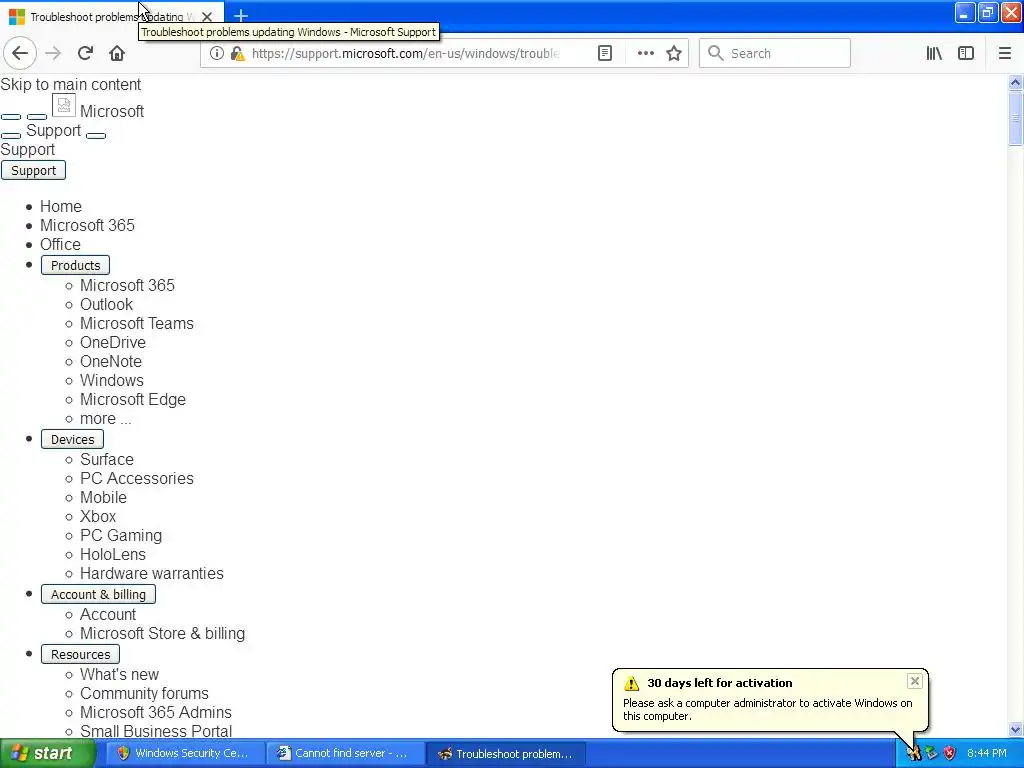Image resolution: width=1024 pixels, height=768 pixels.
Task: Click the Support button
Action: 33,170
